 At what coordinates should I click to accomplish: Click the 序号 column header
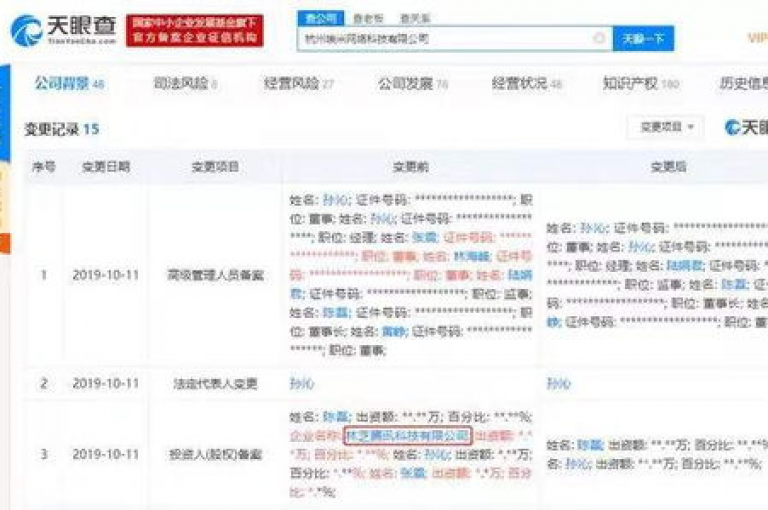coord(44,167)
